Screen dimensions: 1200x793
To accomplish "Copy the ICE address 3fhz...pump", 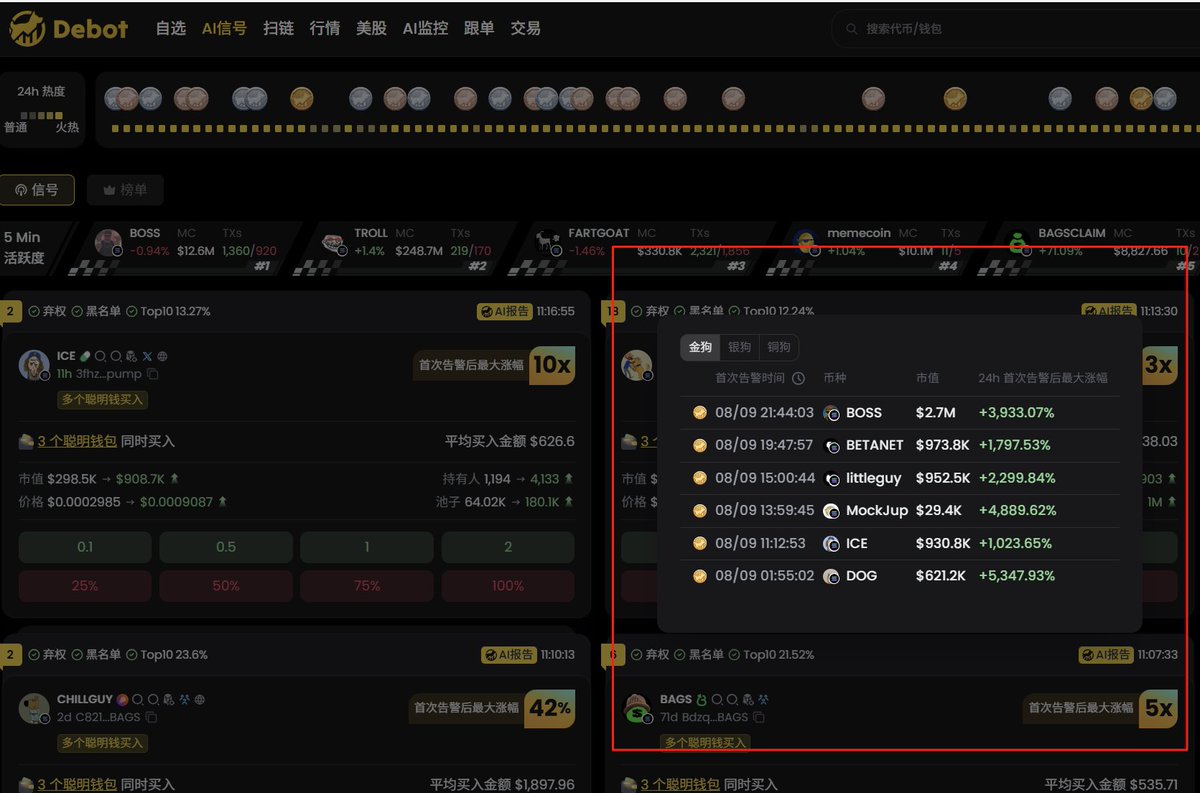I will tap(153, 374).
